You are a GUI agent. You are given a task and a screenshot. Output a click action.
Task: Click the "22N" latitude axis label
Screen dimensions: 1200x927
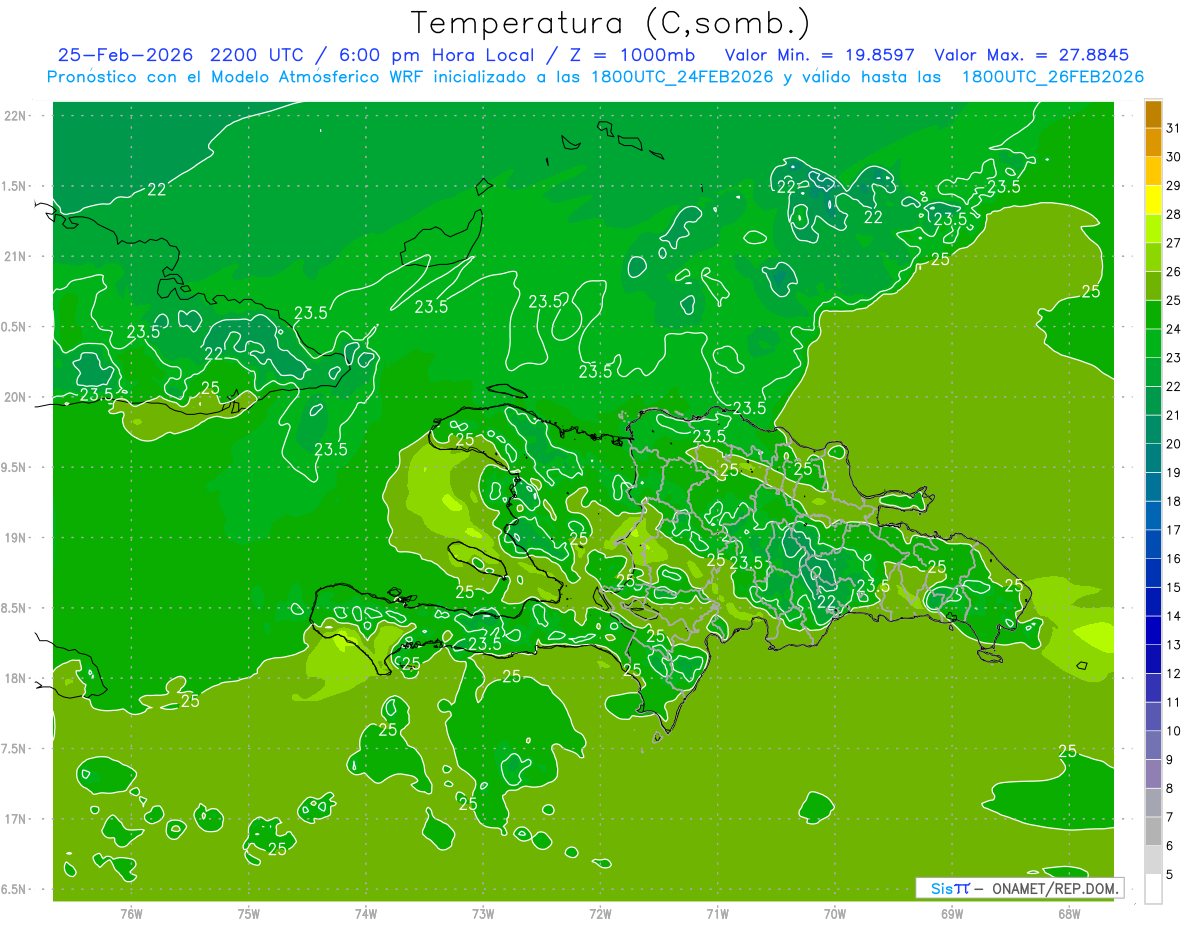click(17, 116)
